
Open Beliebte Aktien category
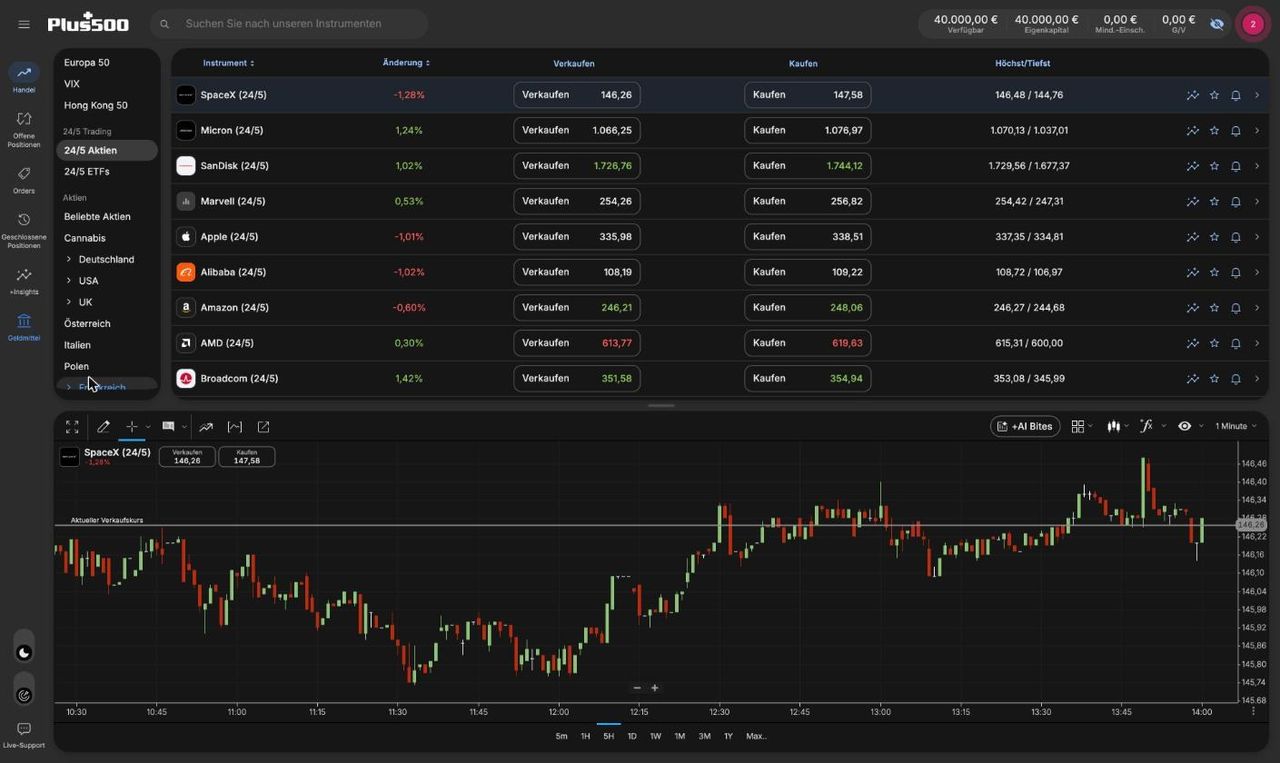tap(97, 217)
